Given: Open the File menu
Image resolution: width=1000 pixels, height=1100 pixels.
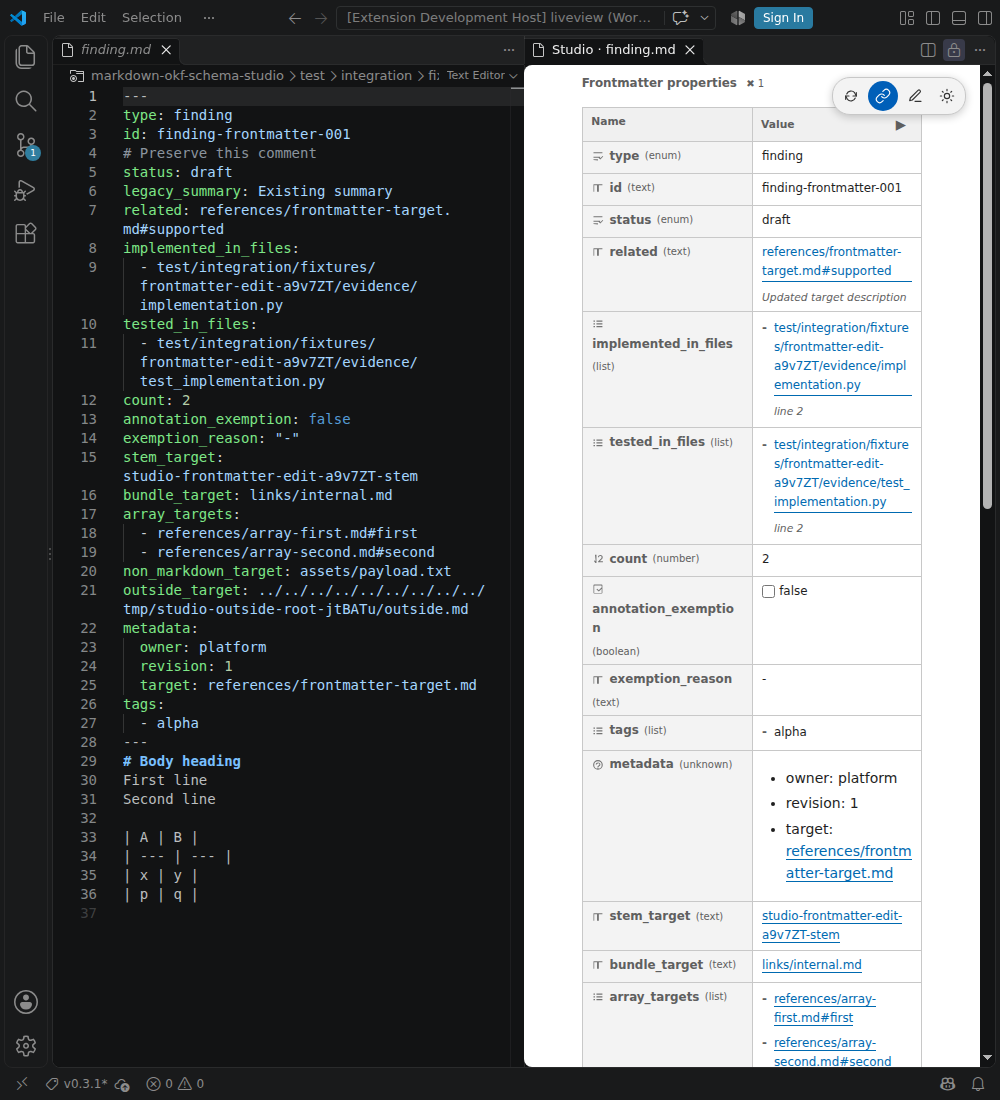Looking at the screenshot, I should pos(53,18).
